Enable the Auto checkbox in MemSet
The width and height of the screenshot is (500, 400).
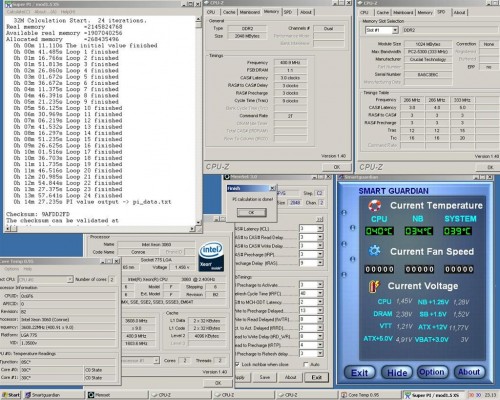306,364
